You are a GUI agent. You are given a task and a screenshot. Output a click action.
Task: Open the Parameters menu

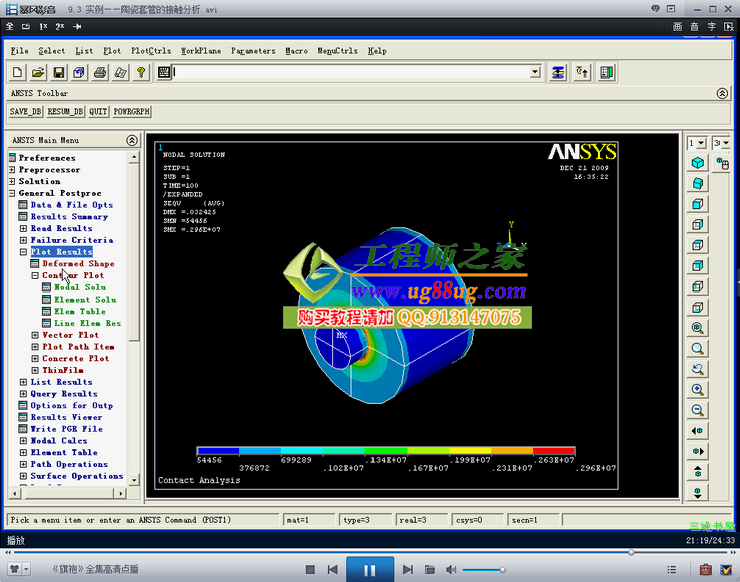pos(253,51)
